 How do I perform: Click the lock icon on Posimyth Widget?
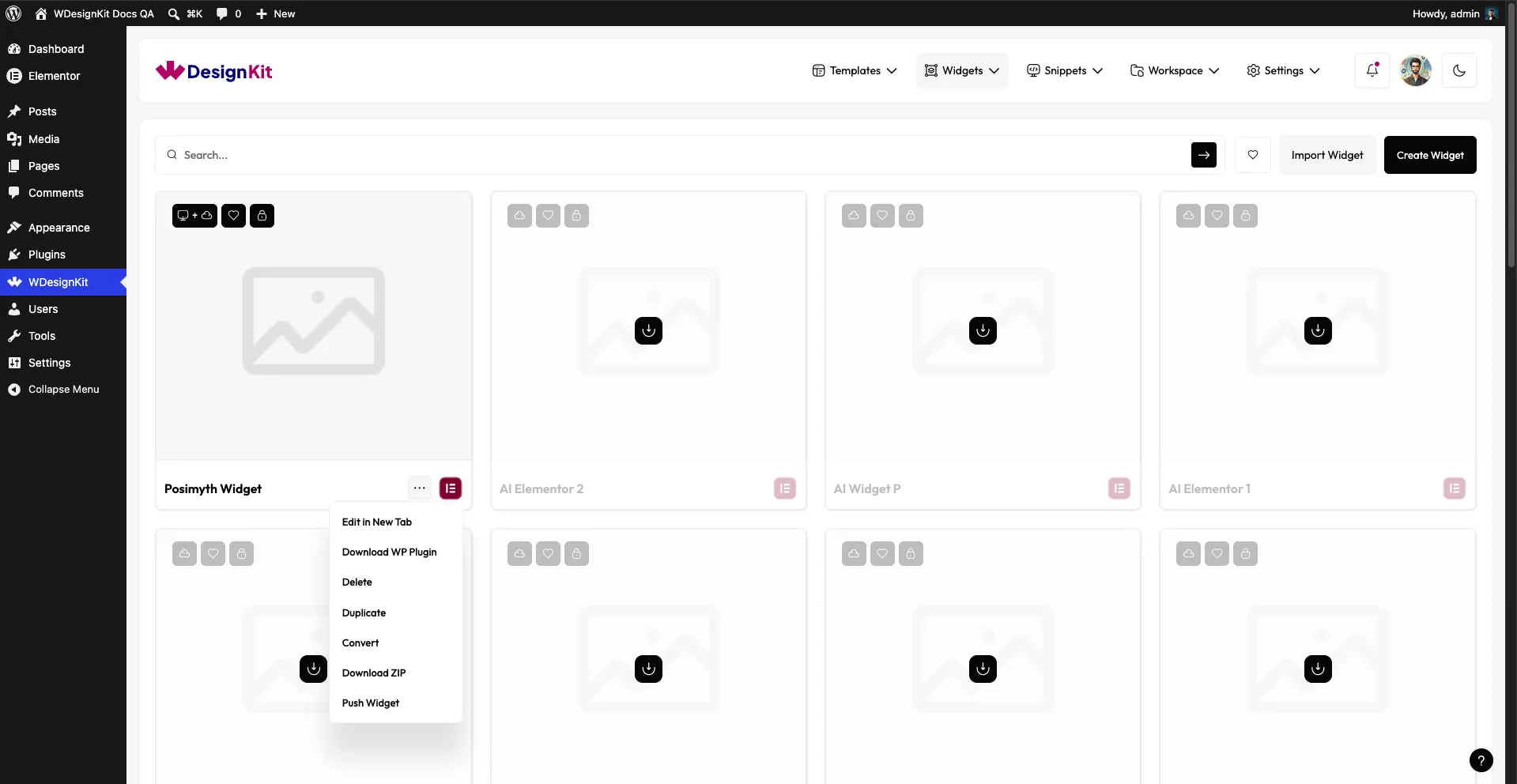tap(262, 216)
